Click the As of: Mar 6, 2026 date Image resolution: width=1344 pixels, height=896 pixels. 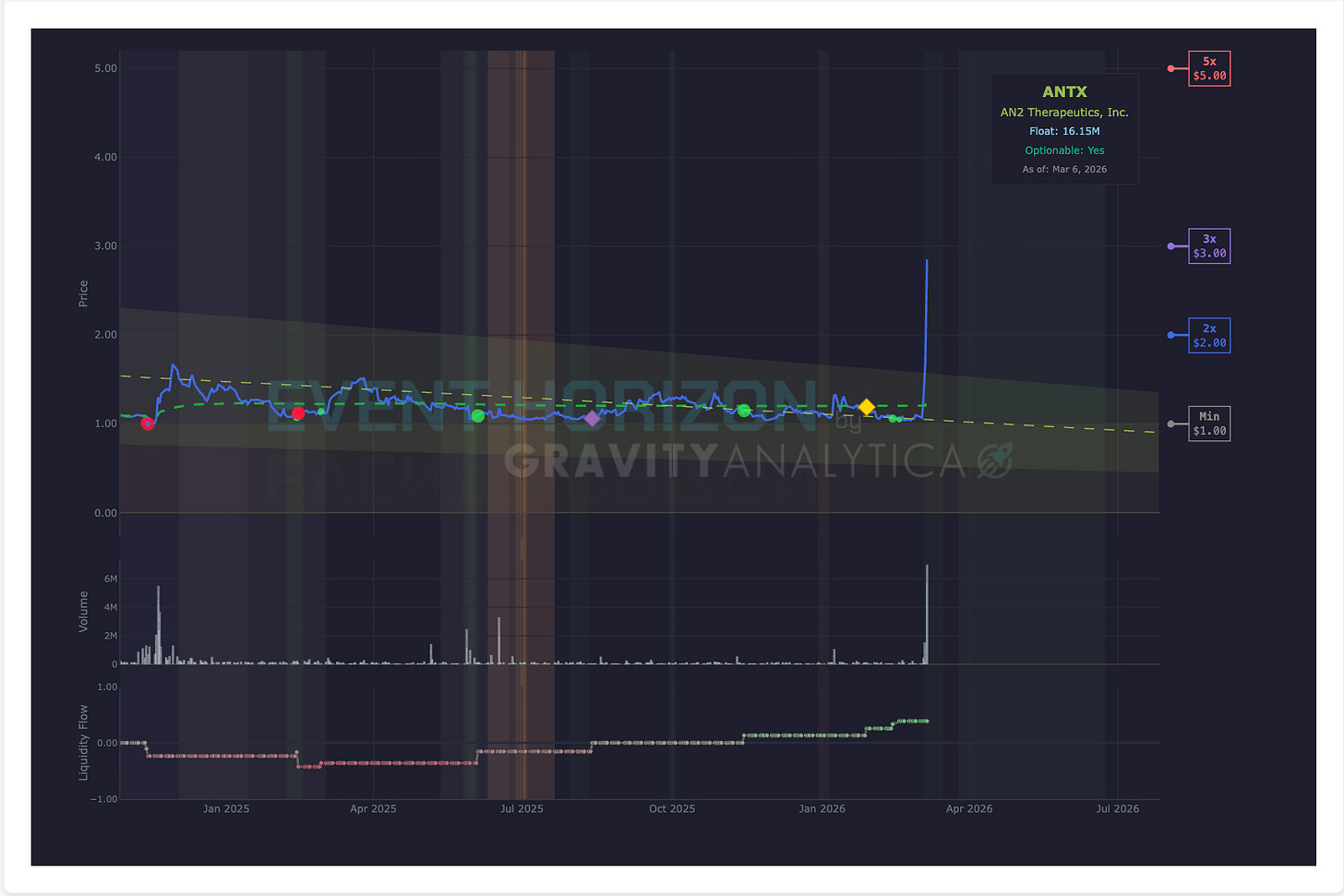1064,169
